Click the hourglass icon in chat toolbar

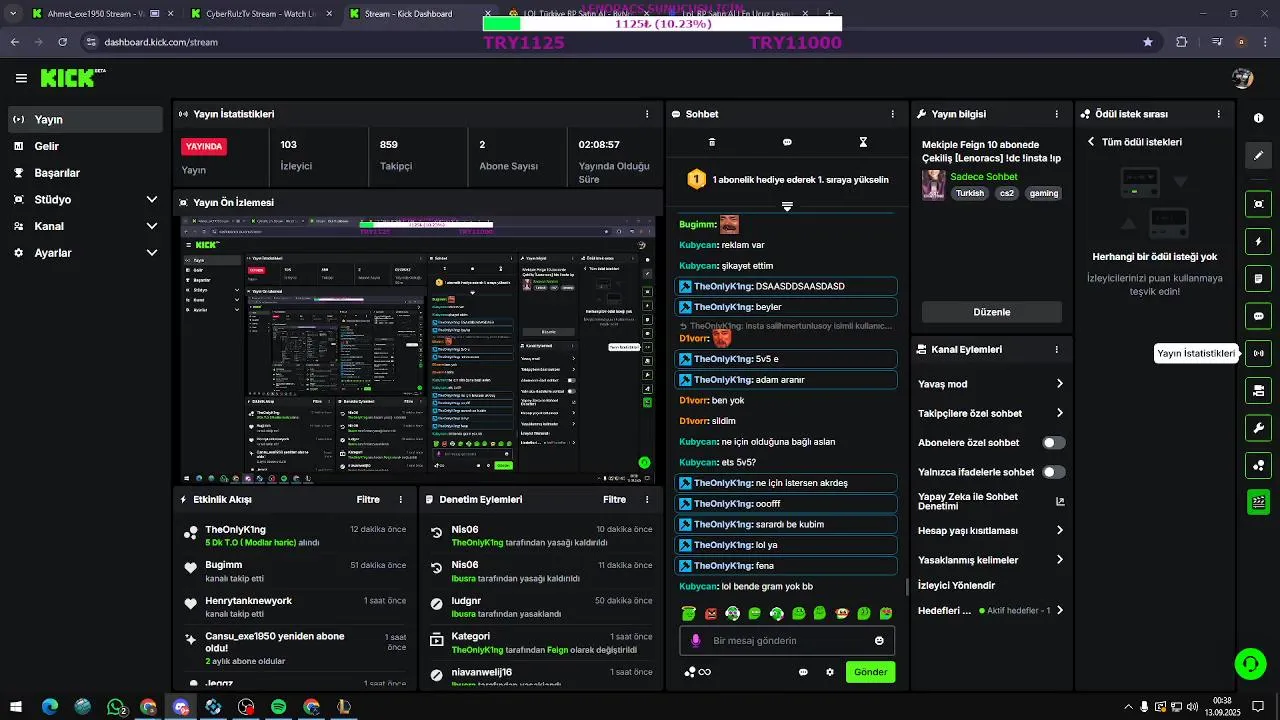coord(863,142)
